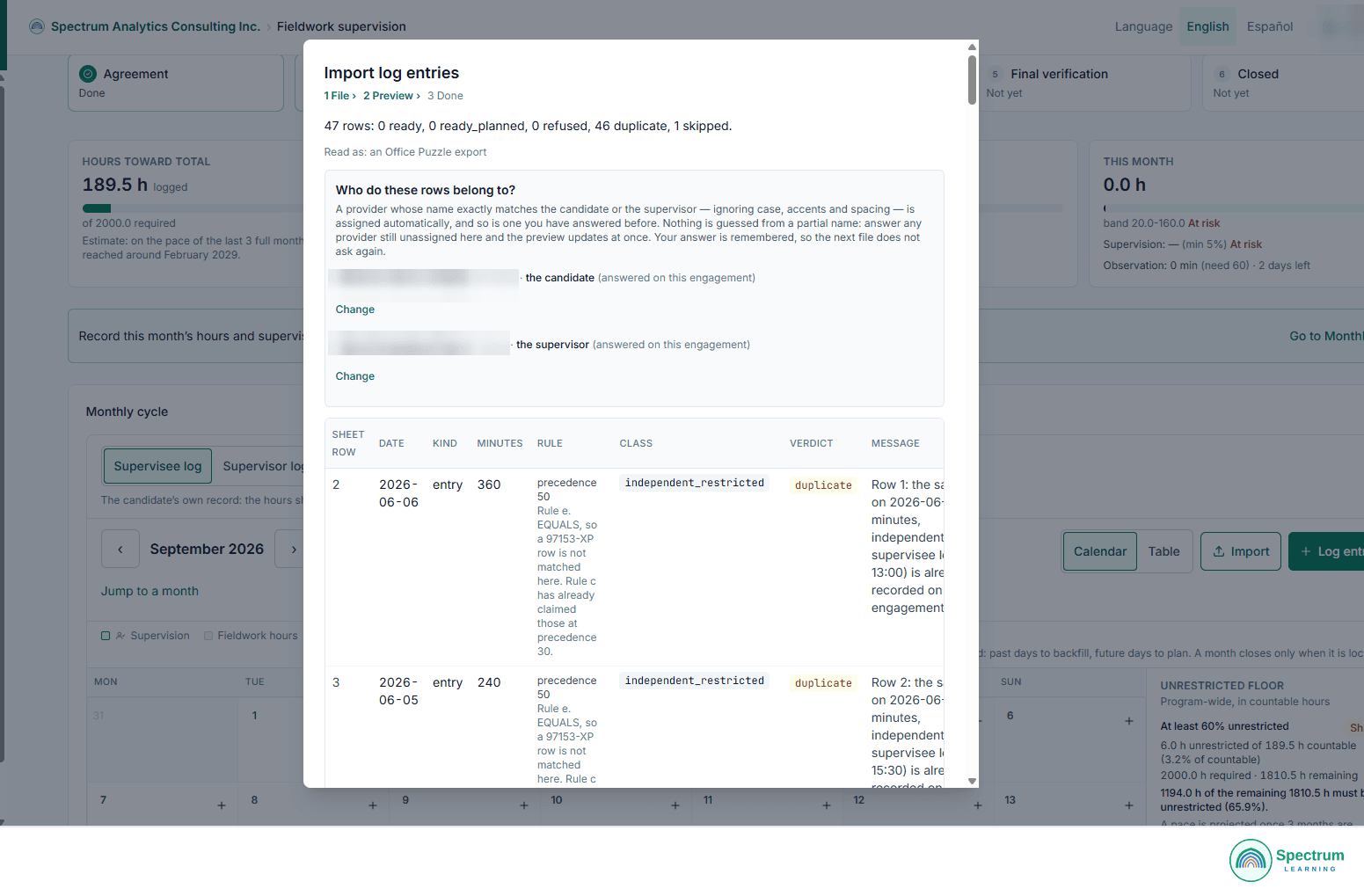Click the Import upload icon
Image resolution: width=1364 pixels, height=896 pixels.
[1219, 551]
